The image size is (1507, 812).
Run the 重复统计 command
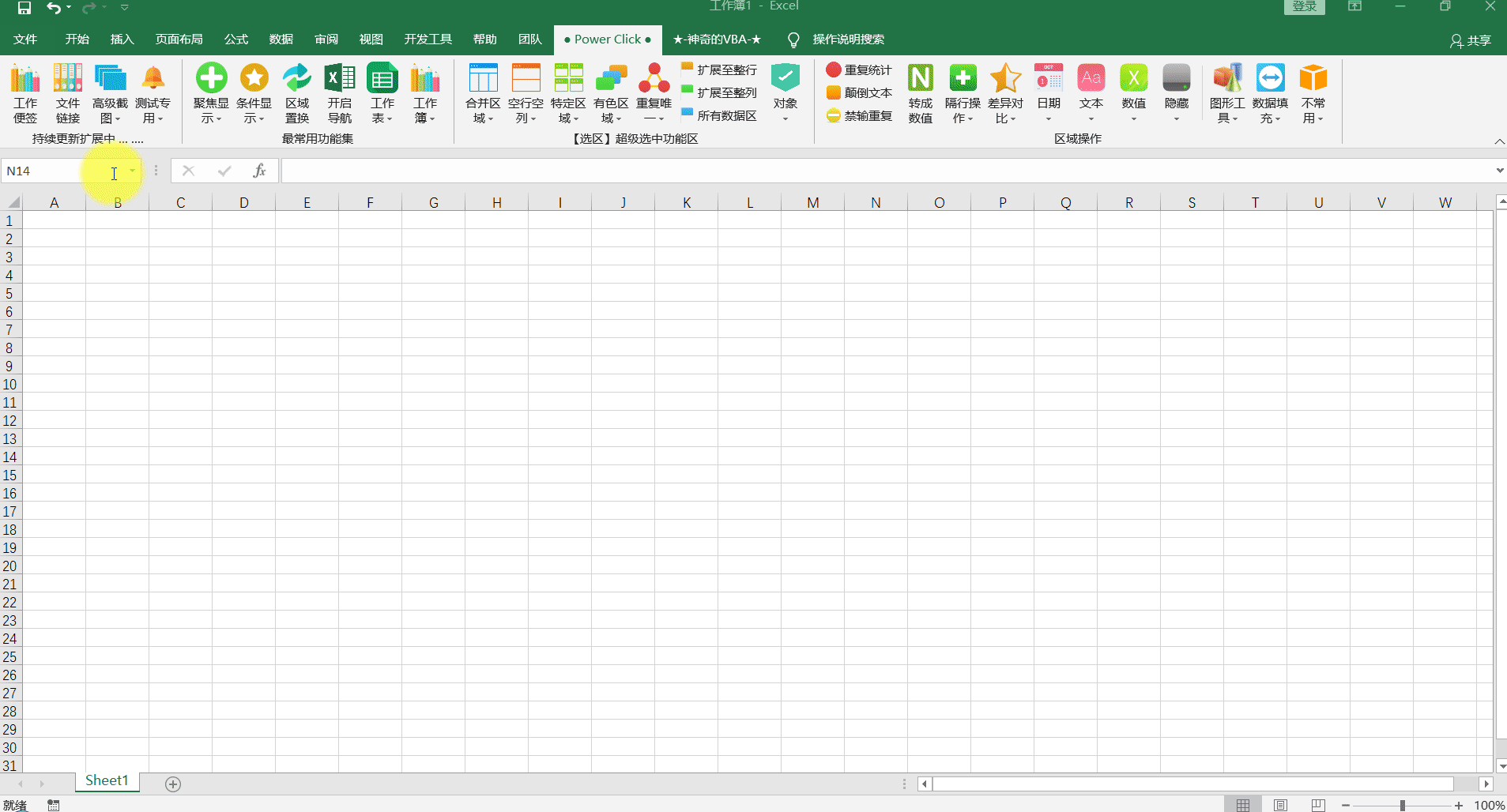(x=859, y=70)
